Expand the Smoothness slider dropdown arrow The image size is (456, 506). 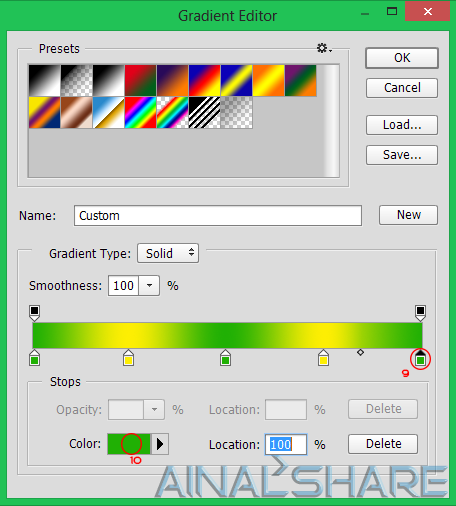point(149,286)
